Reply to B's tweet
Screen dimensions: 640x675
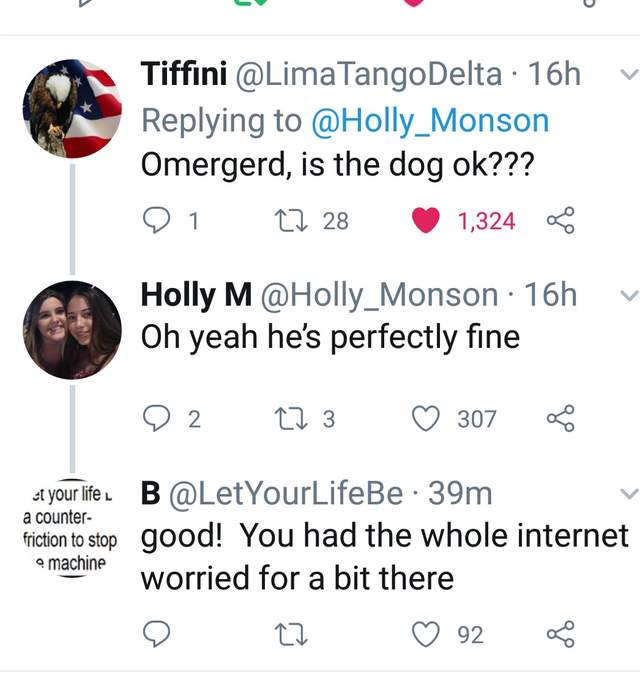point(158,634)
